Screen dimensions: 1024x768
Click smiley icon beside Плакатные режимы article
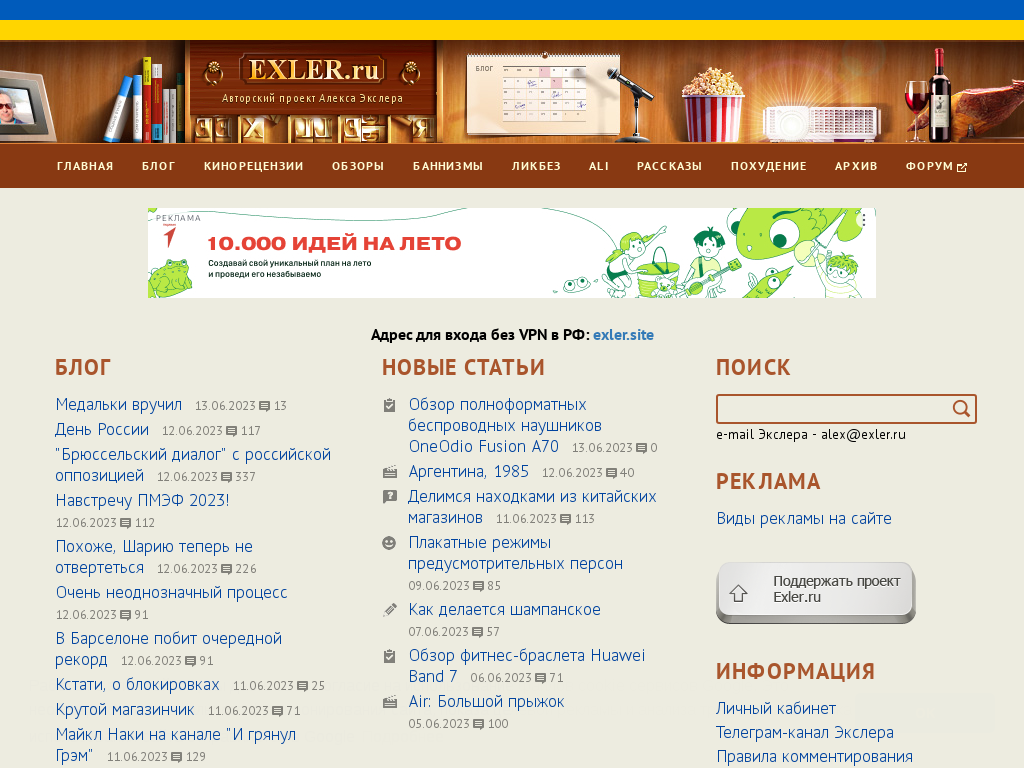[389, 543]
